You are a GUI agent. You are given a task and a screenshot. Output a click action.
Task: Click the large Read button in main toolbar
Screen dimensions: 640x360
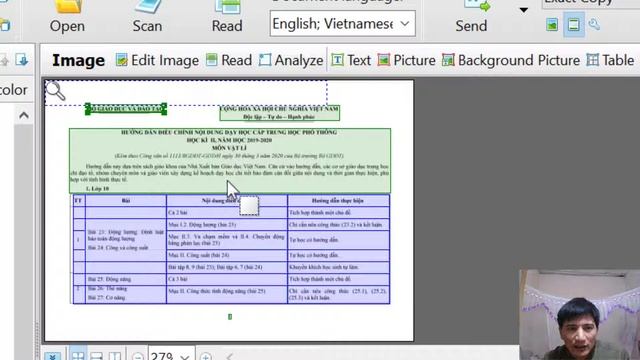click(227, 17)
